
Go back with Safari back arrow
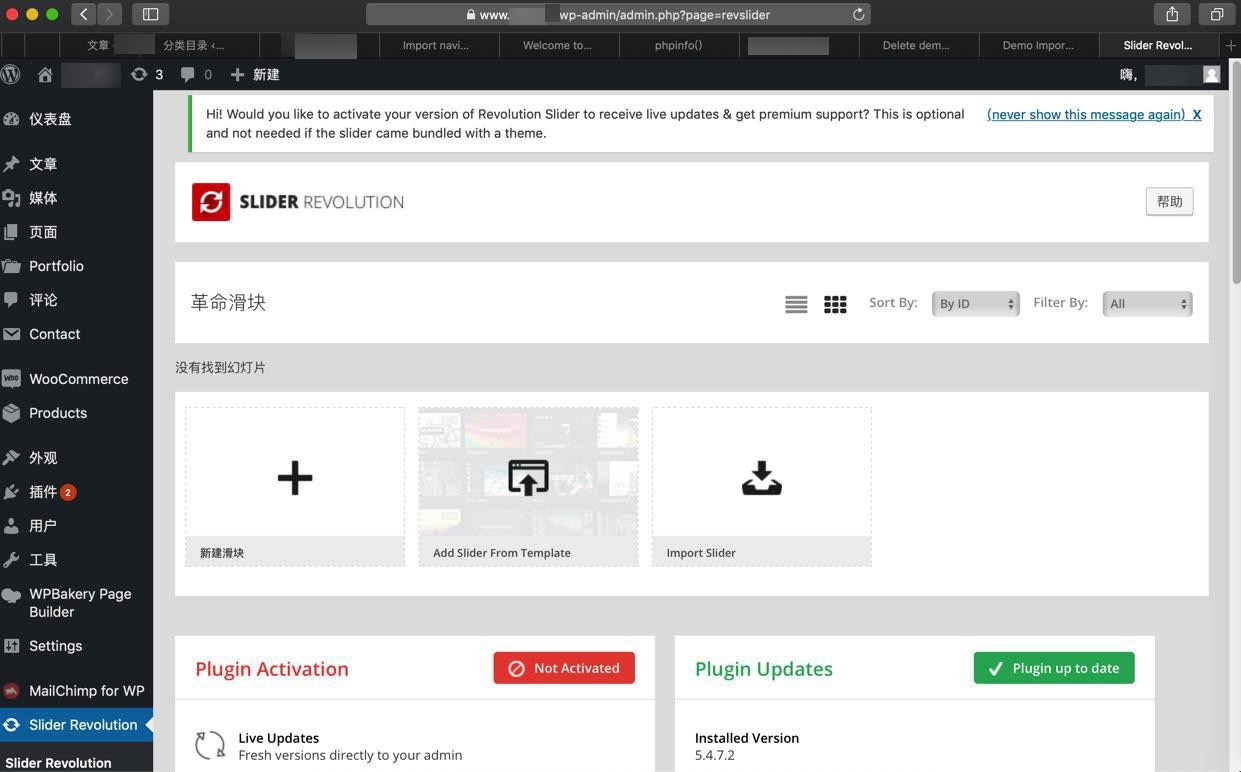(x=84, y=14)
